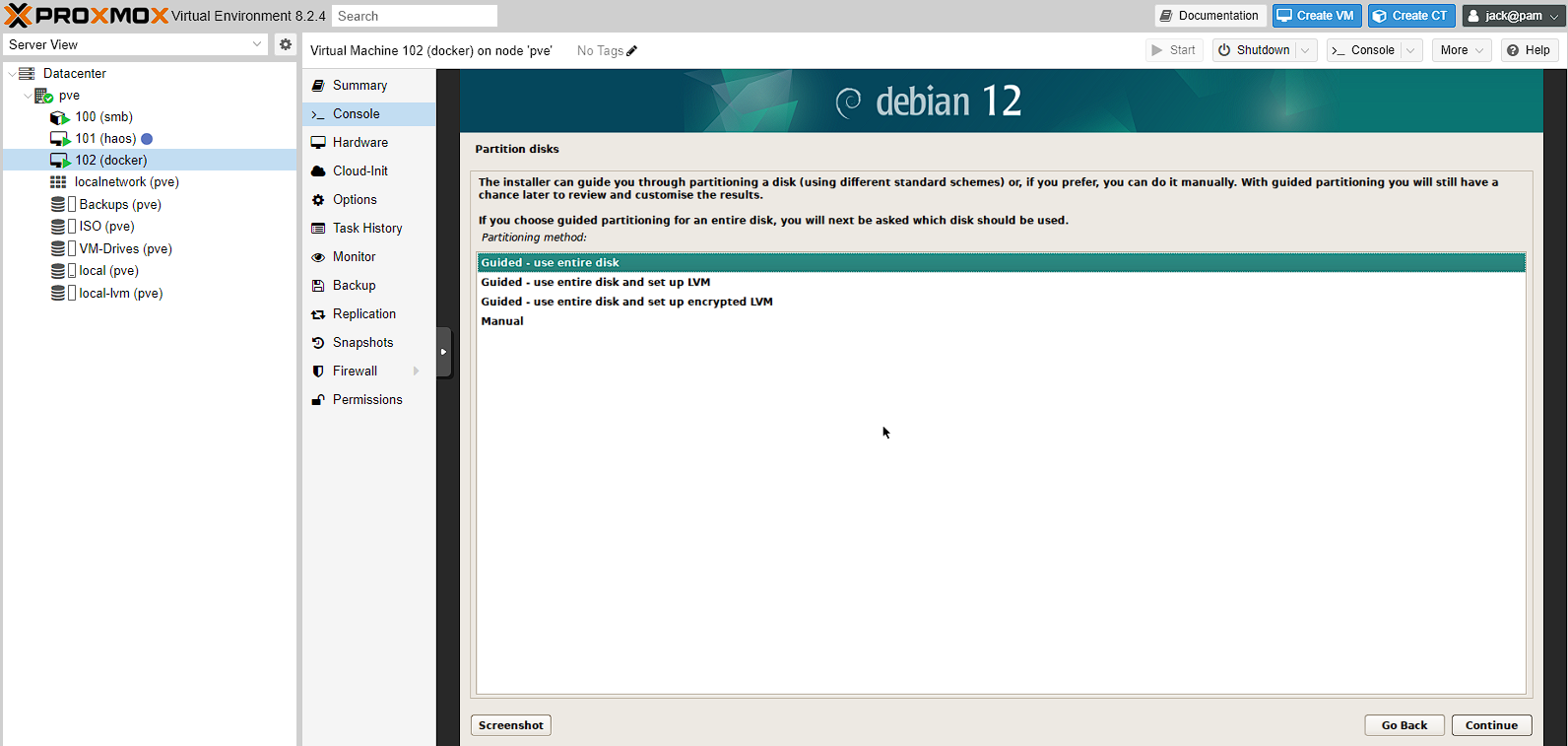Open the Summary tab
The height and width of the screenshot is (746, 1568).
pyautogui.click(x=368, y=86)
